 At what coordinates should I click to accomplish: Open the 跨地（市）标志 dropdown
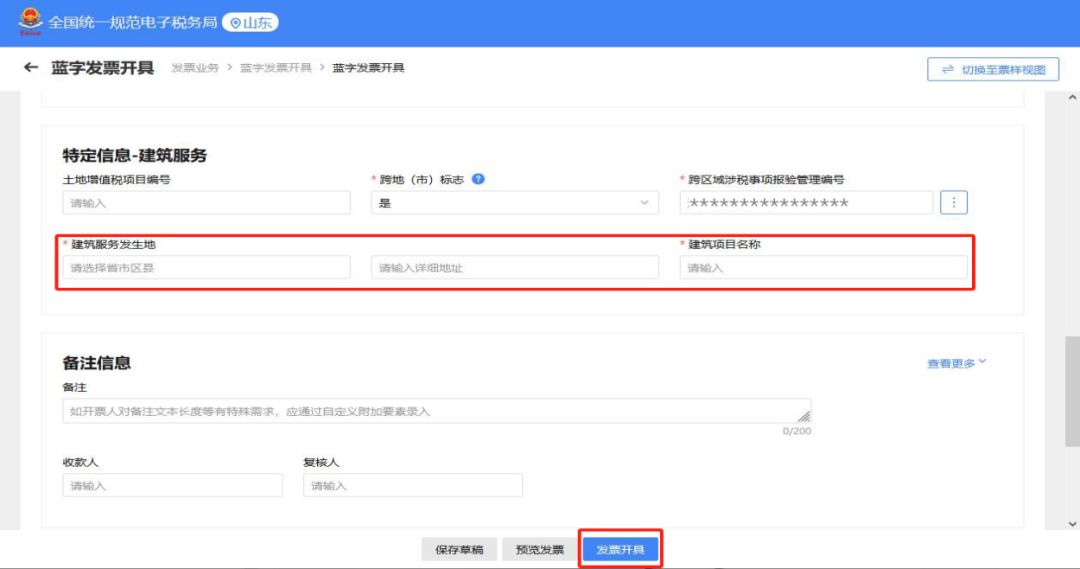click(x=515, y=203)
